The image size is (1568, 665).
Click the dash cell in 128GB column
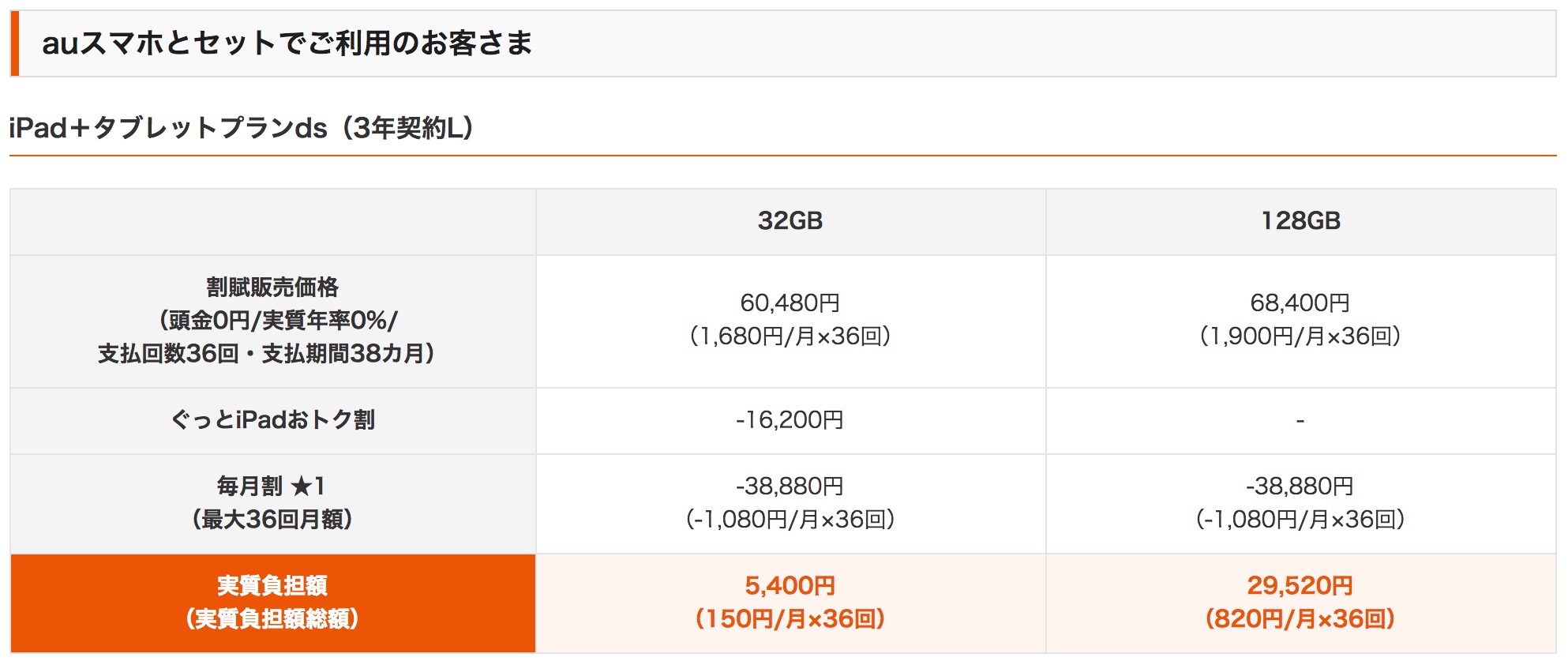click(1300, 420)
